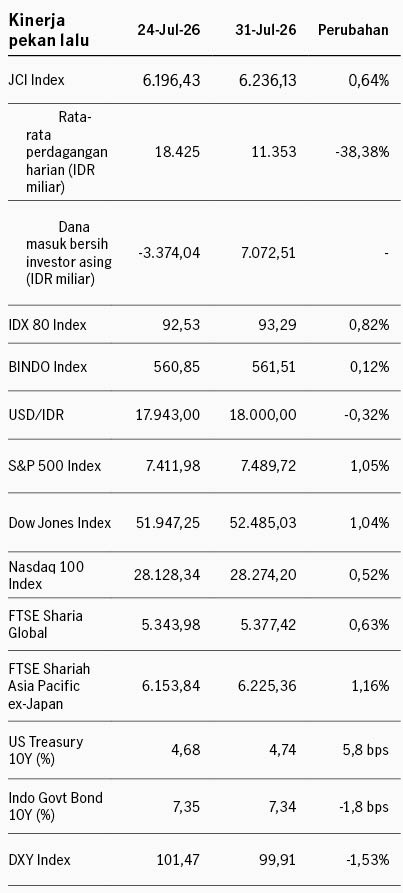Select the foreign inflow value 7.072,51
This screenshot has height=893, width=403.
[x=266, y=252]
